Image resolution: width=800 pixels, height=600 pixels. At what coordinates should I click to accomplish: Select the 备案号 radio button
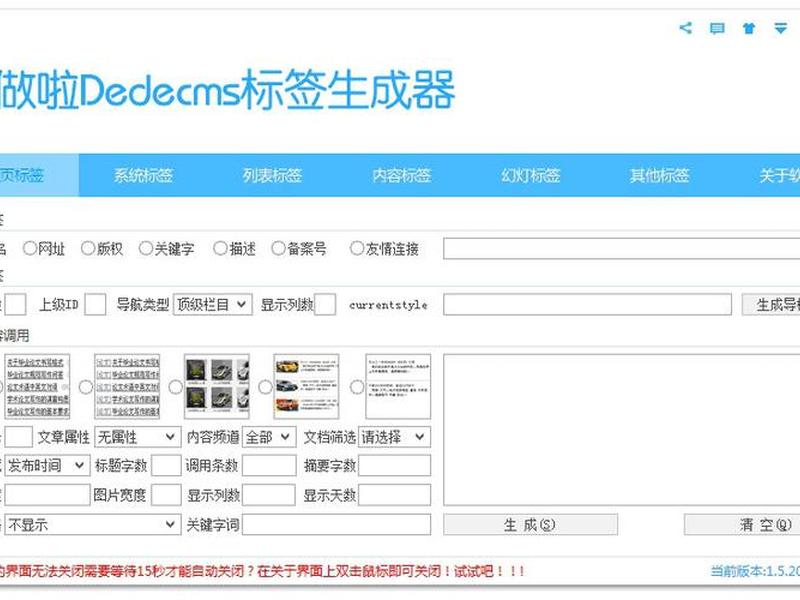279,248
